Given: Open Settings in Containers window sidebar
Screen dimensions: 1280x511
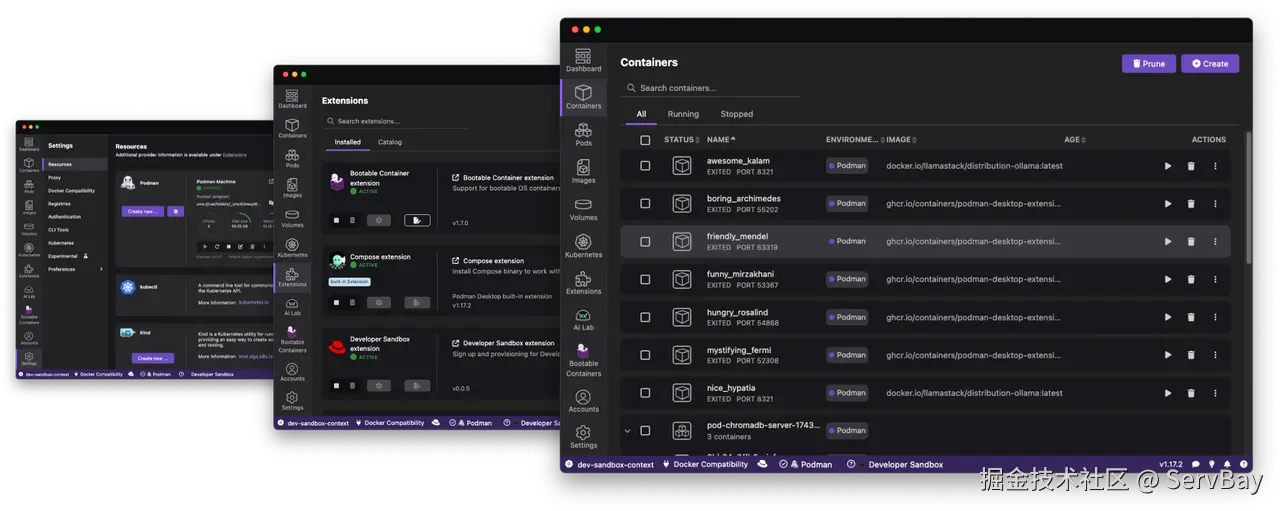Looking at the screenshot, I should pyautogui.click(x=583, y=437).
